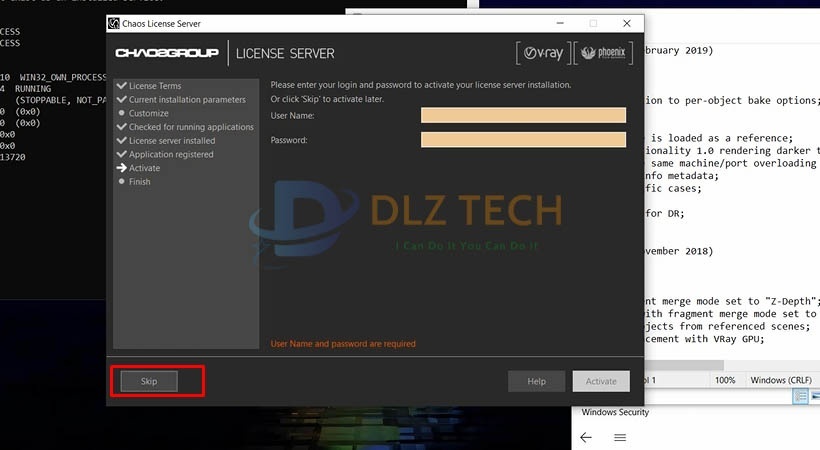
Task: Open the hamburger menu in Windows Security
Action: coord(619,437)
